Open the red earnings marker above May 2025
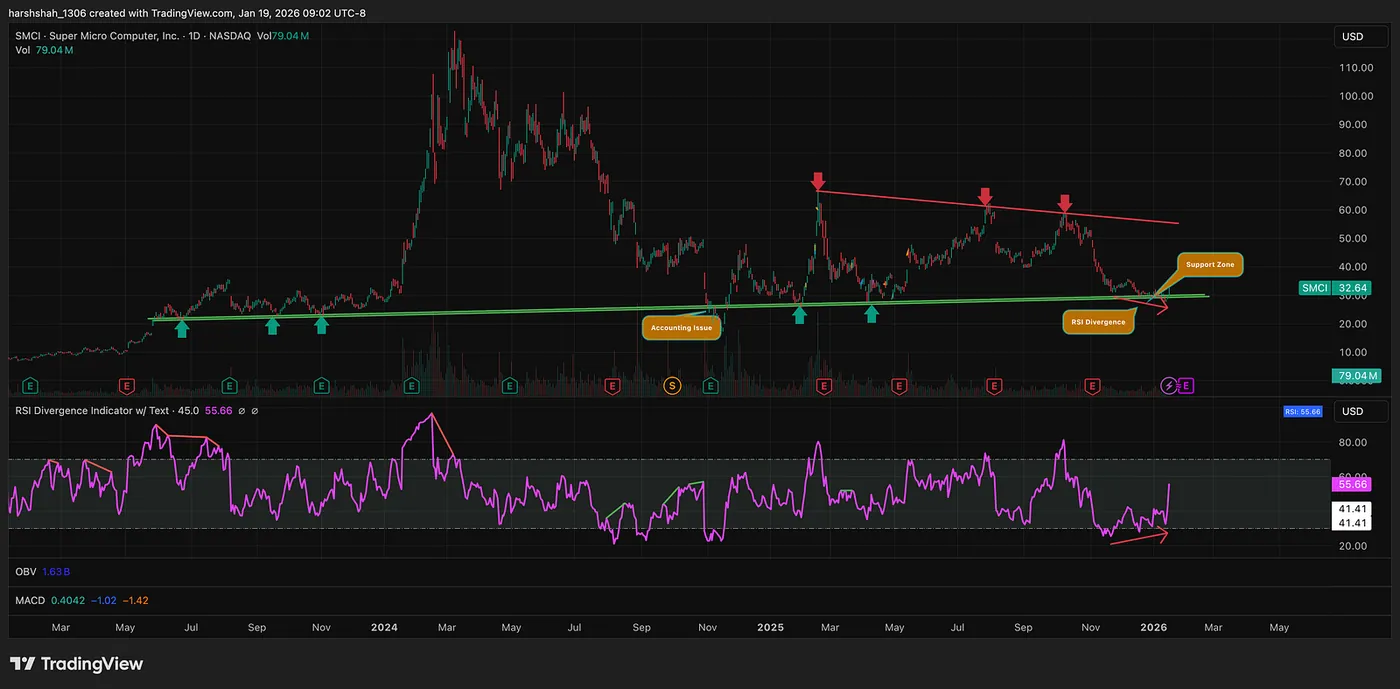The image size is (1400, 689). pyautogui.click(x=899, y=385)
